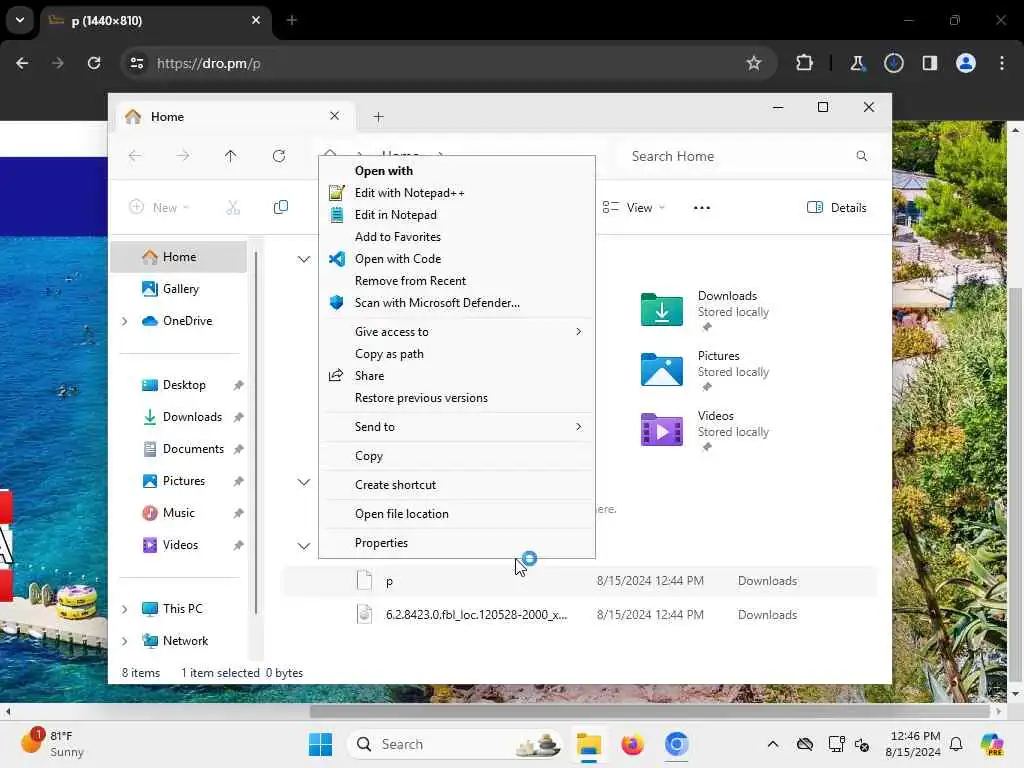Select the recent file named p
Image resolution: width=1024 pixels, height=768 pixels.
(579, 581)
